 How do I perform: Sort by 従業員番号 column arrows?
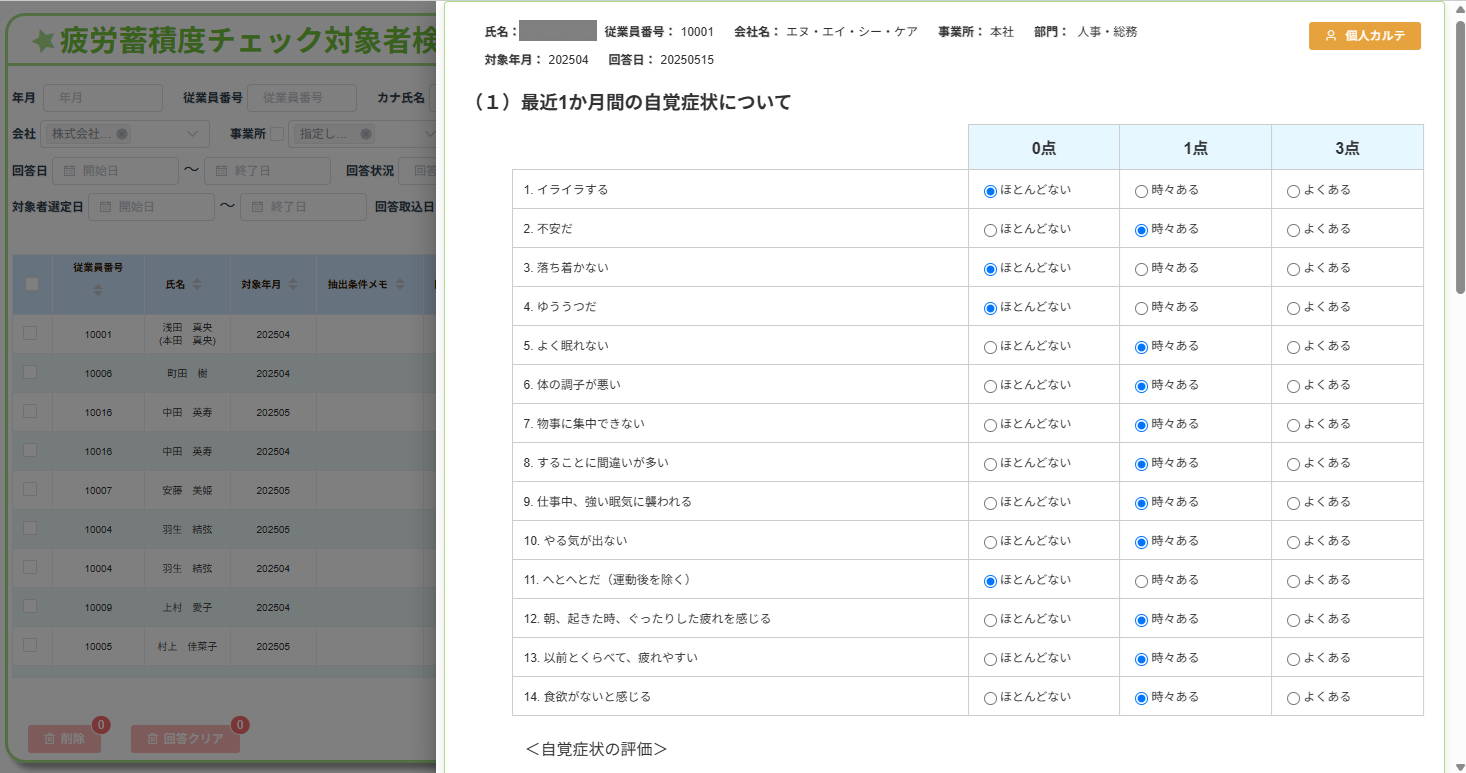(97, 290)
